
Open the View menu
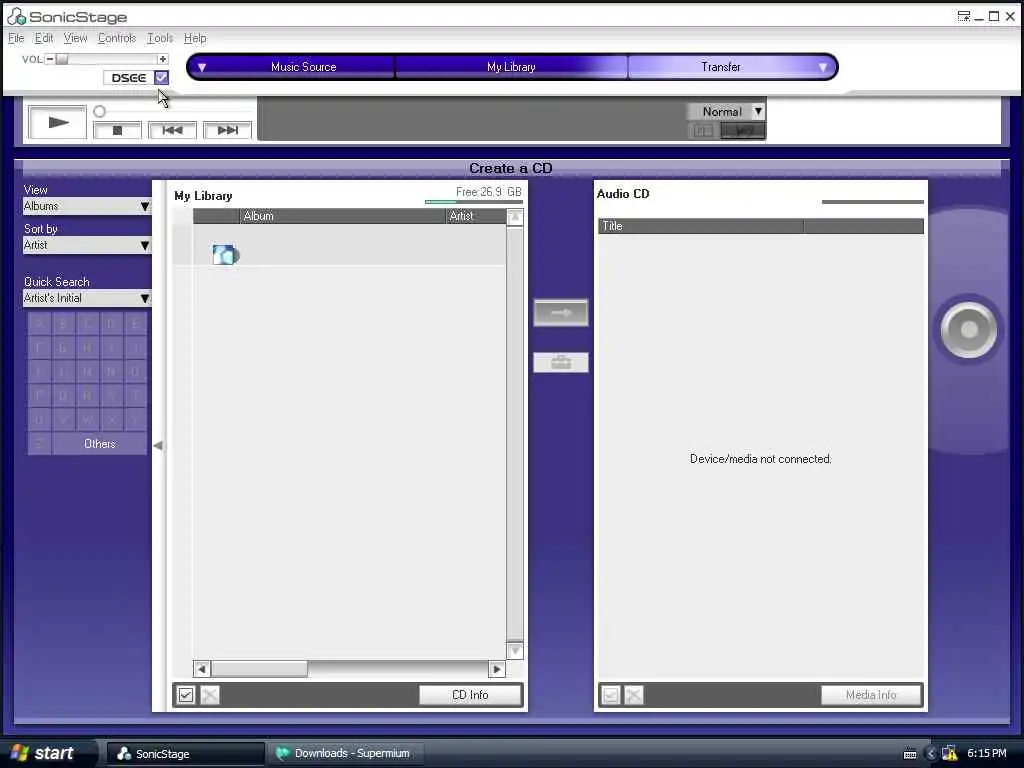click(x=75, y=38)
